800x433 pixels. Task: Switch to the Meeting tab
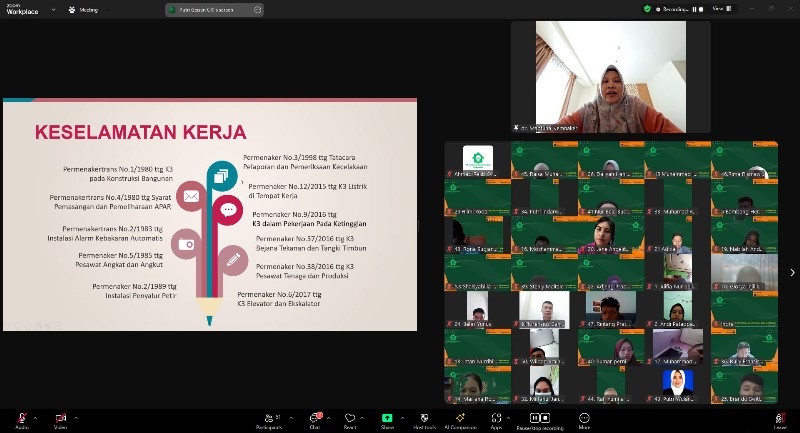tap(85, 10)
